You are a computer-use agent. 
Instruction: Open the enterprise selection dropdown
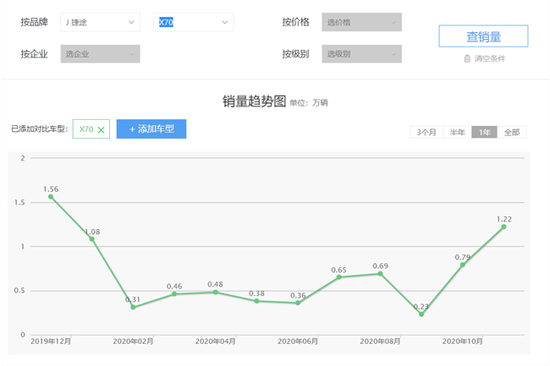(x=100, y=54)
